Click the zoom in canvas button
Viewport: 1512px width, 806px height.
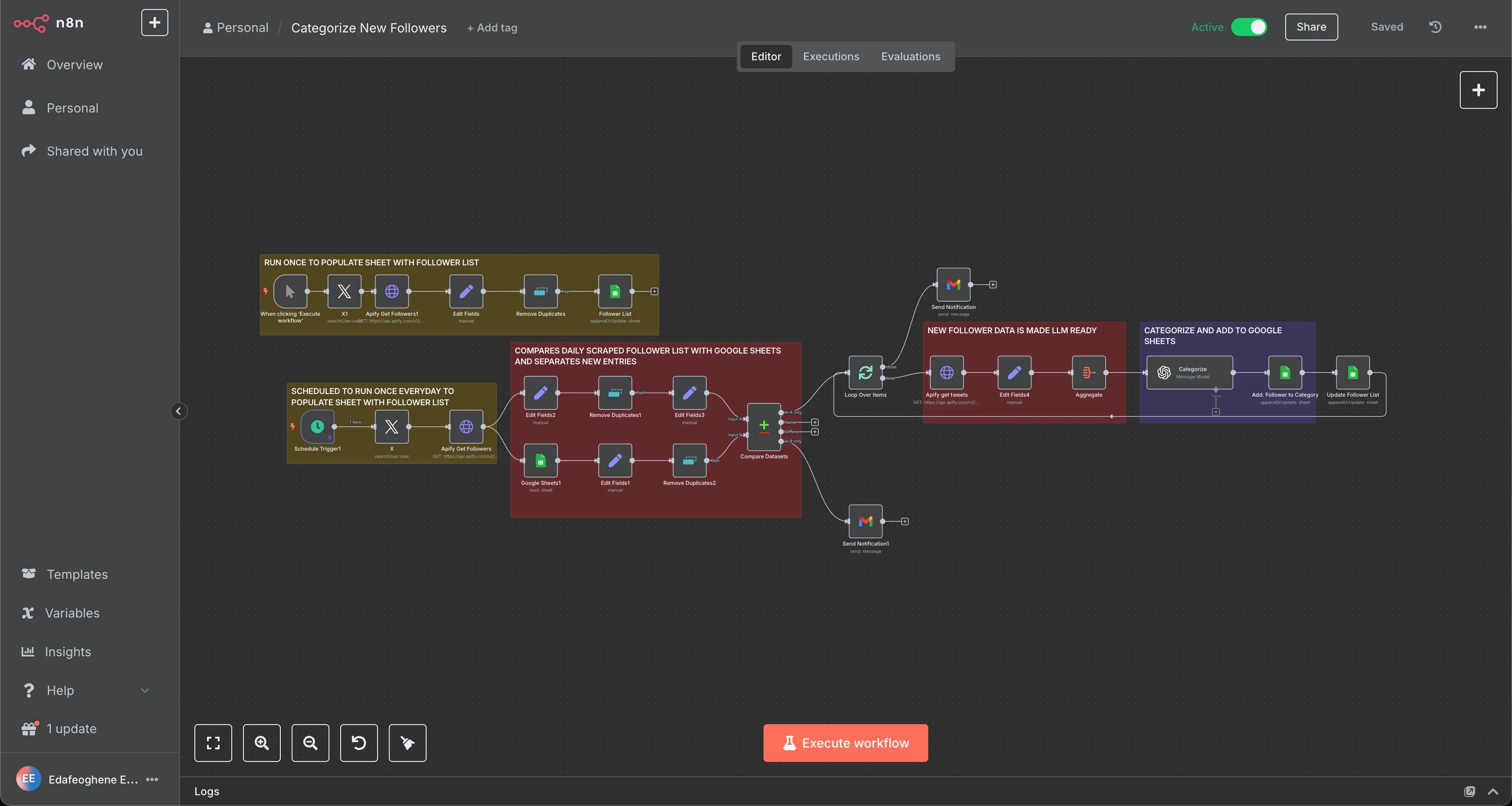click(262, 743)
